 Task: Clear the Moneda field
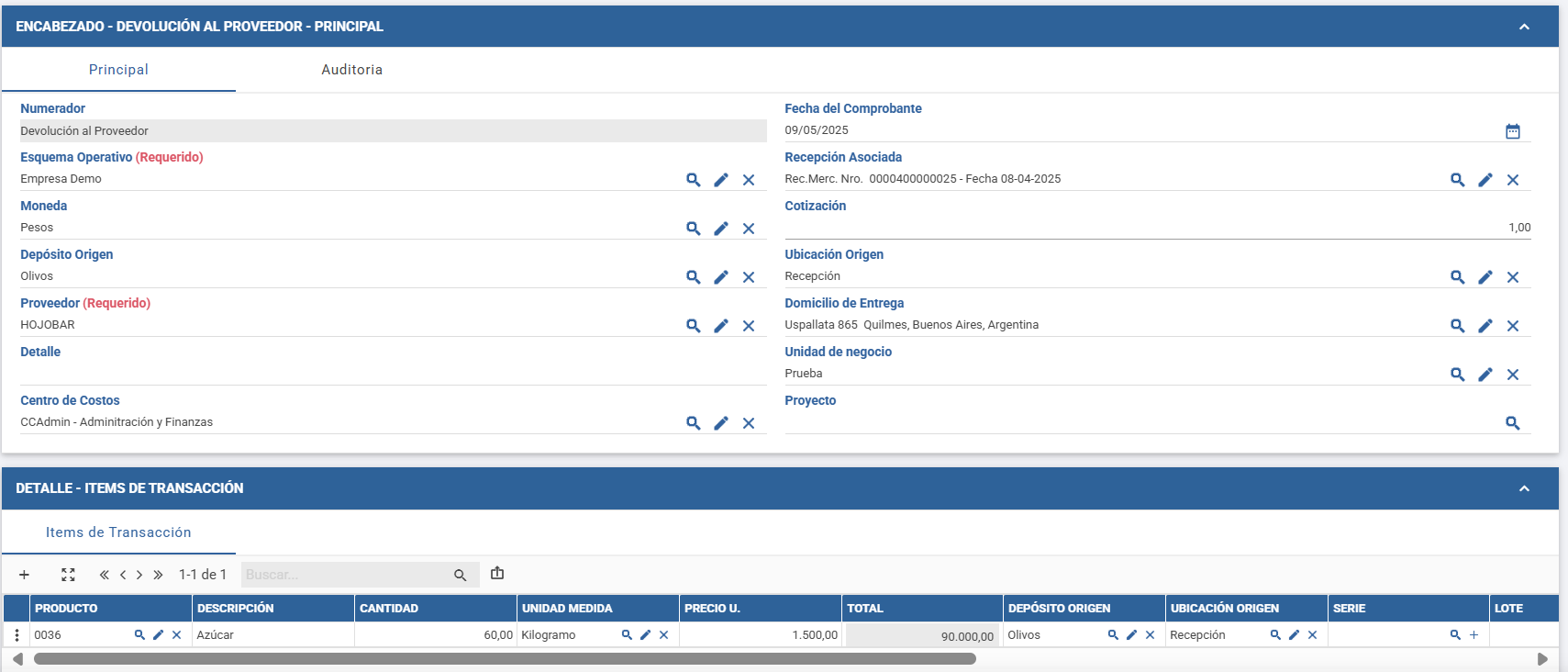[749, 229]
